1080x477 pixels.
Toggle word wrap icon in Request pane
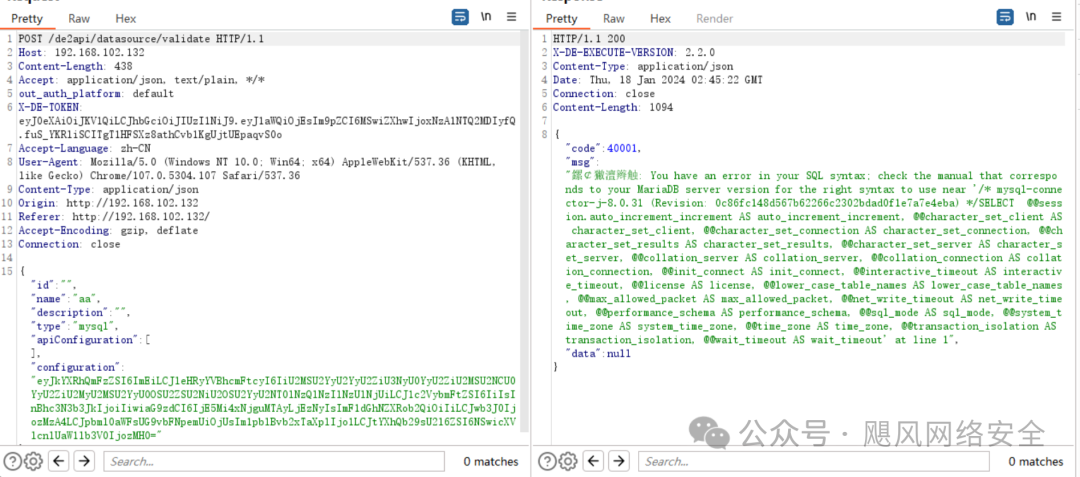[x=460, y=17]
